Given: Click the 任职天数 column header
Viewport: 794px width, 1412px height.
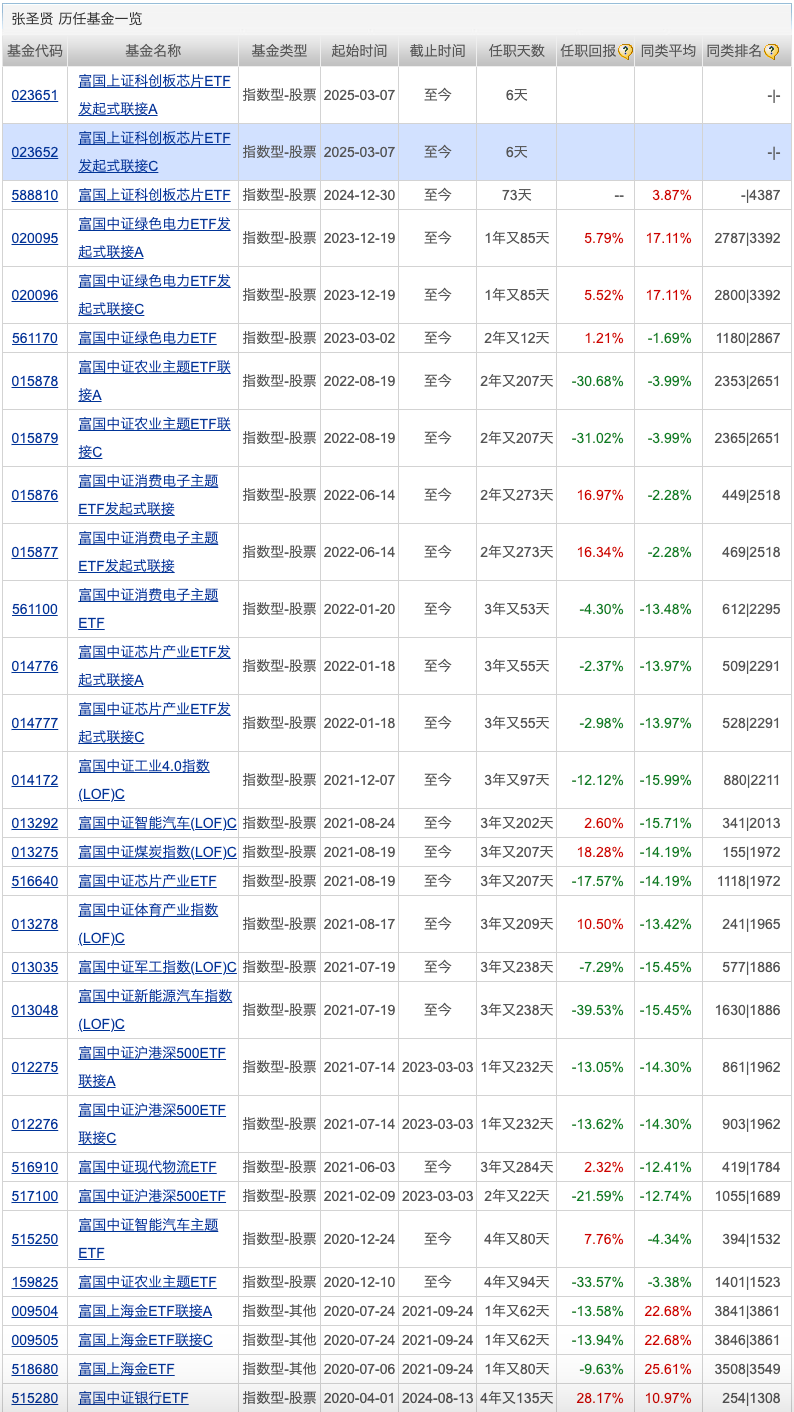Looking at the screenshot, I should click(x=517, y=51).
